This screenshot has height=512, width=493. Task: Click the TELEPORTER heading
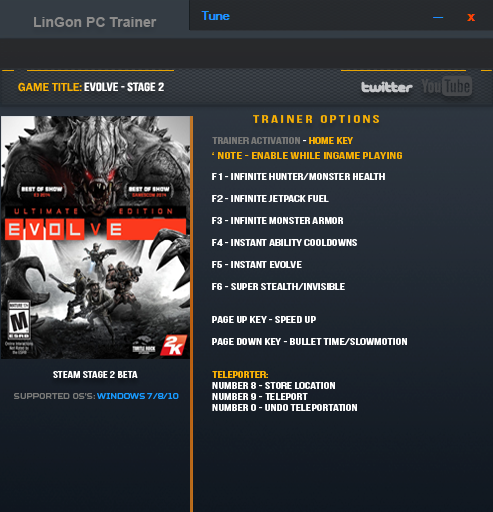(x=240, y=375)
